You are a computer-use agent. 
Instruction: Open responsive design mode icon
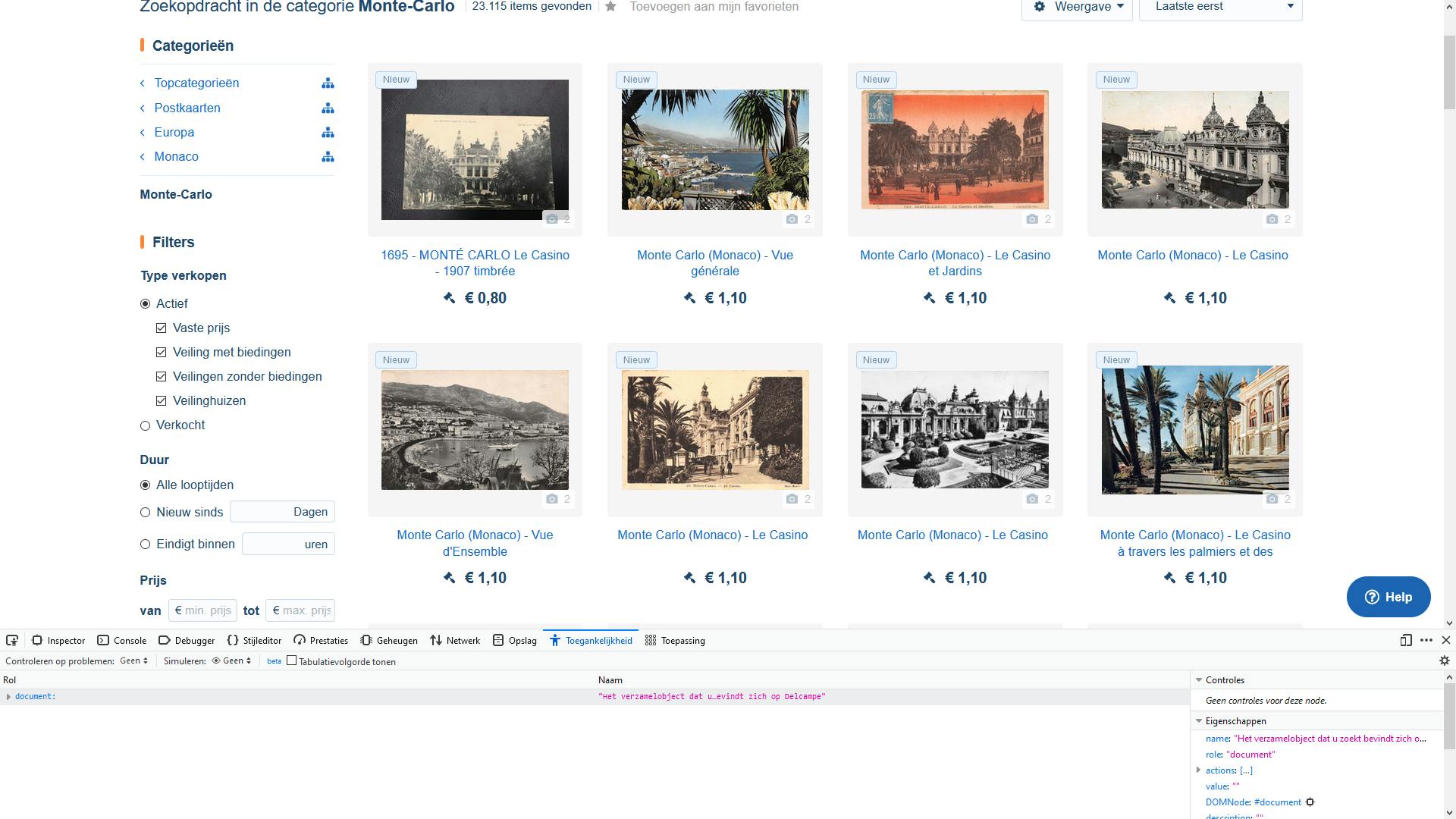pyautogui.click(x=1406, y=641)
